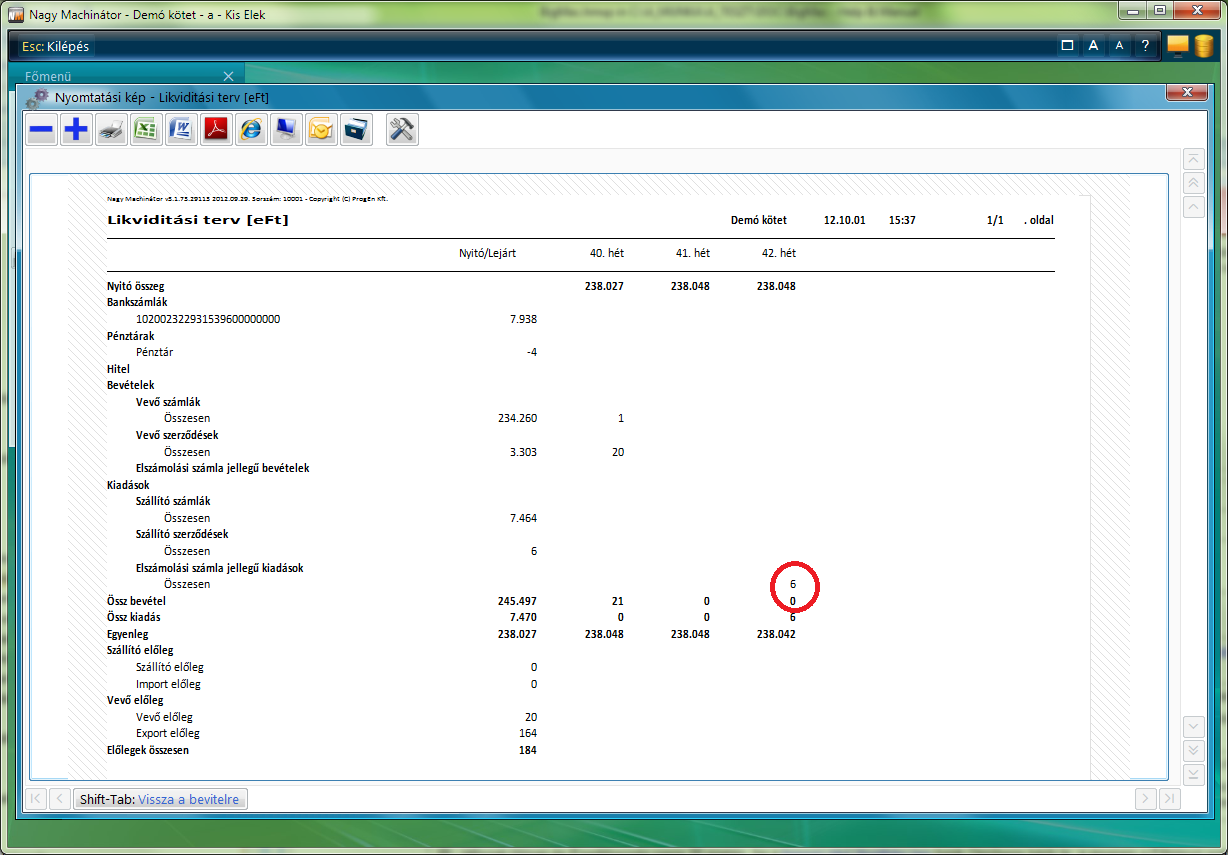The height and width of the screenshot is (855, 1228).
Task: Send the report via Outlook email icon
Action: click(321, 130)
